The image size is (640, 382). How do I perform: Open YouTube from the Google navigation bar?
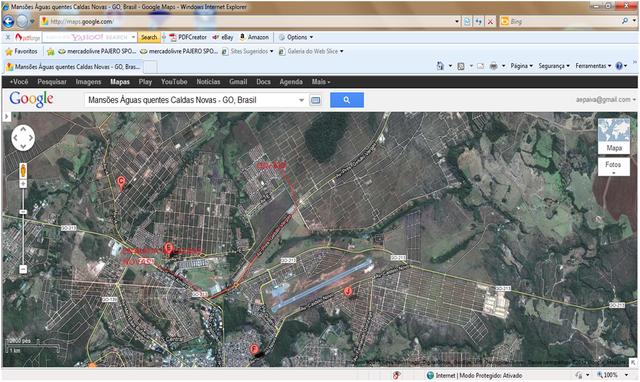[174, 82]
